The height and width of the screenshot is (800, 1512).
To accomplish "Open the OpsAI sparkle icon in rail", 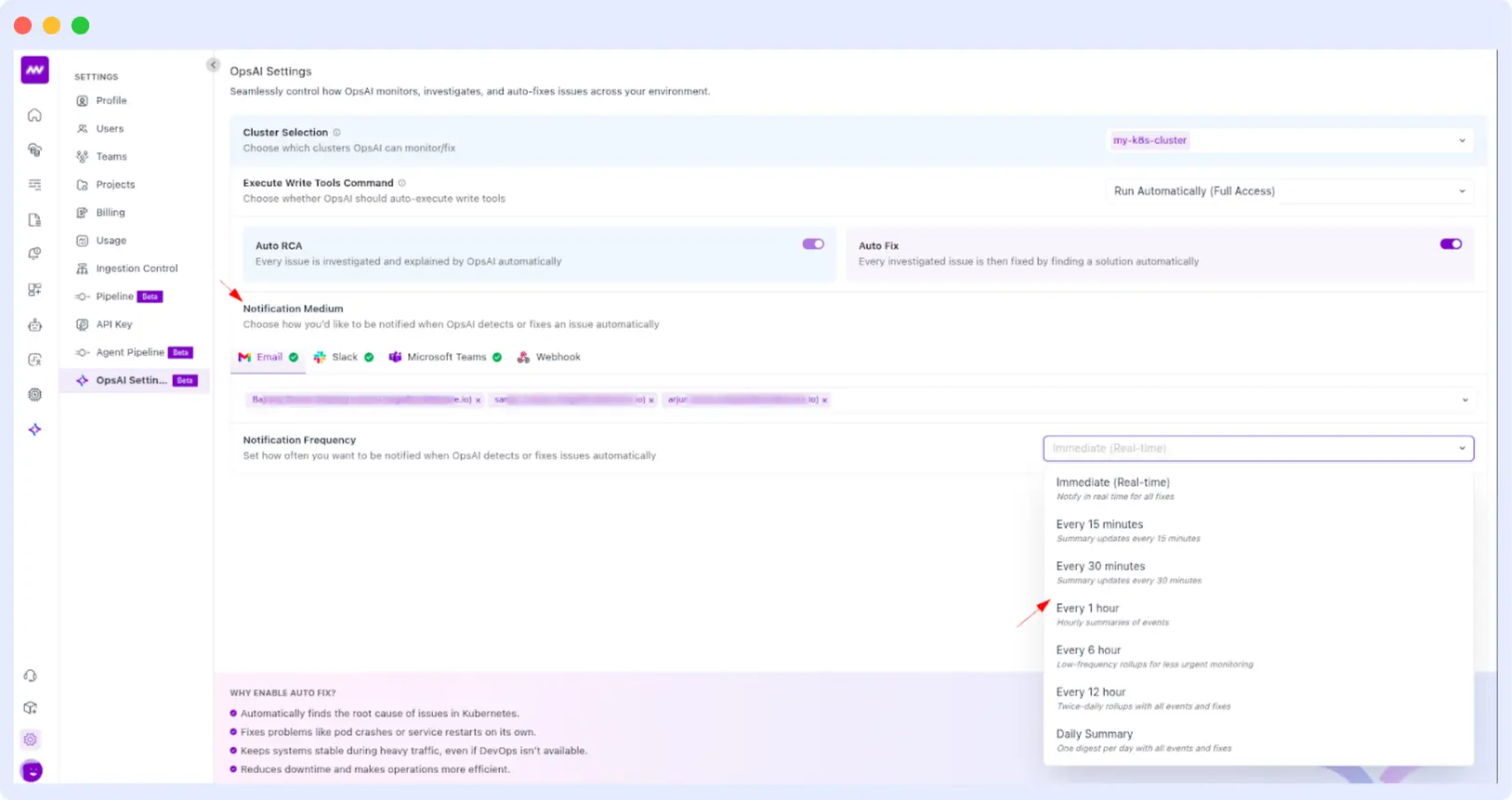I will click(x=34, y=429).
